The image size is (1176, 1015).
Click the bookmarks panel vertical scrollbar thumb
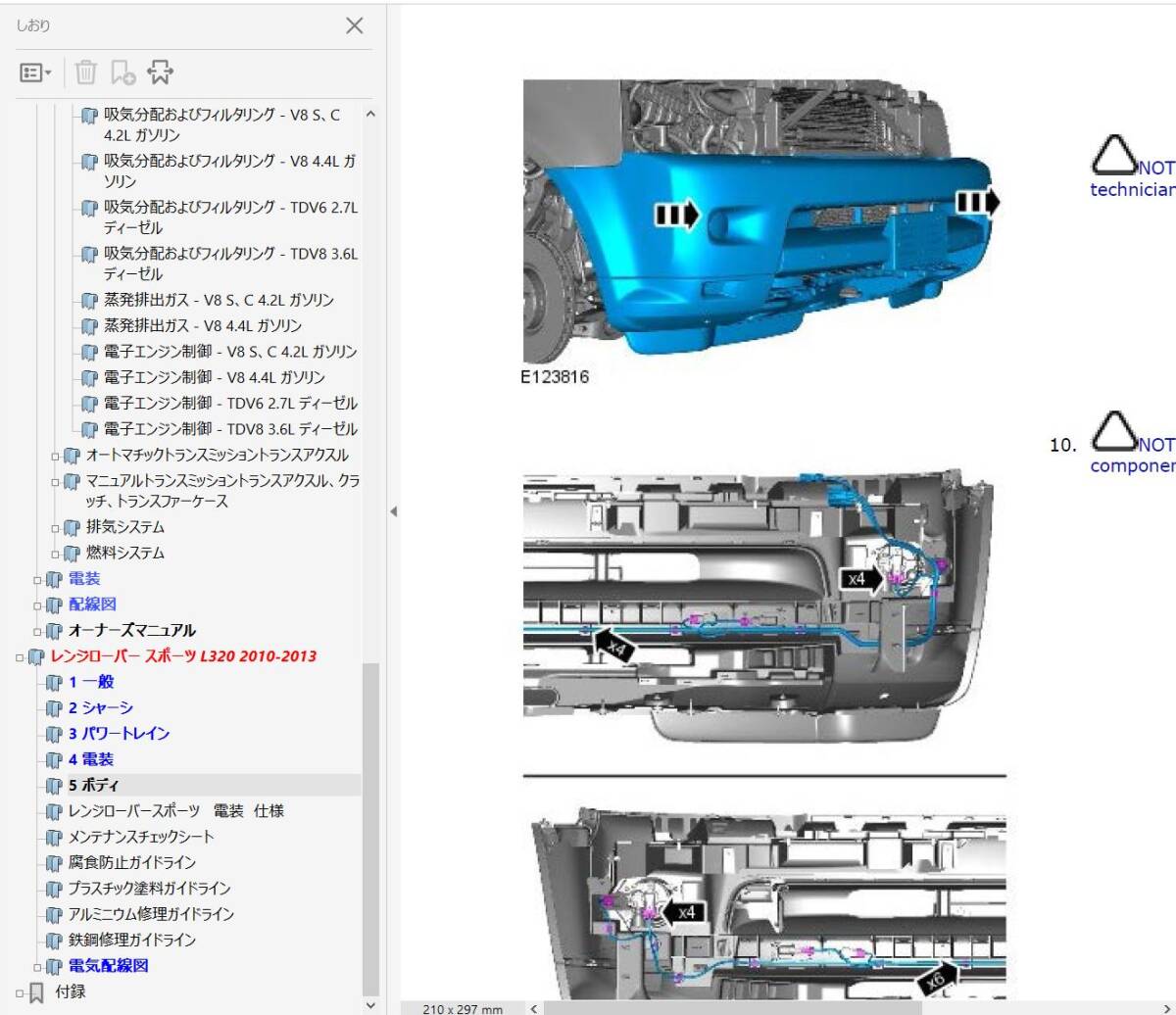[370, 829]
